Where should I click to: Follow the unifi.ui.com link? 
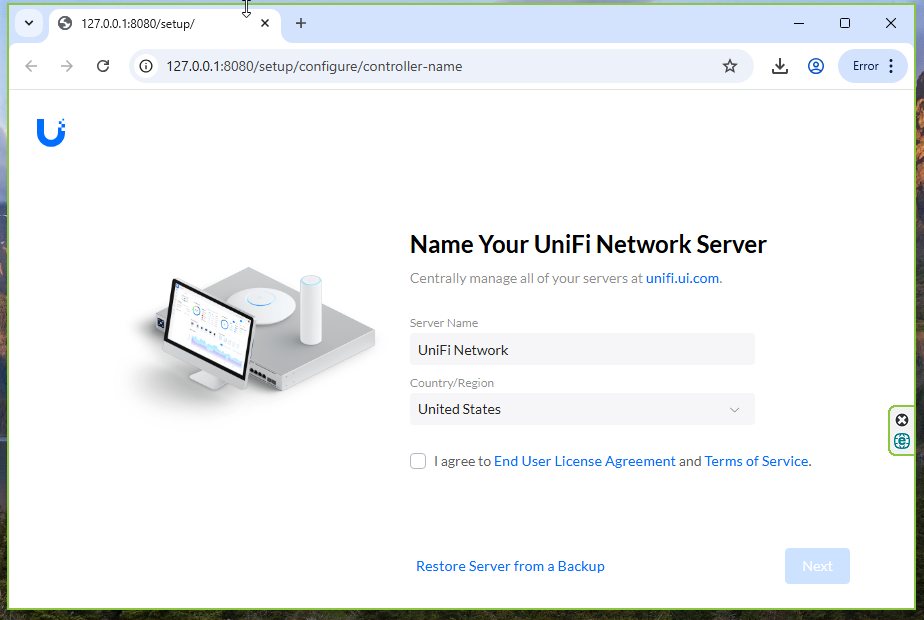[x=682, y=278]
